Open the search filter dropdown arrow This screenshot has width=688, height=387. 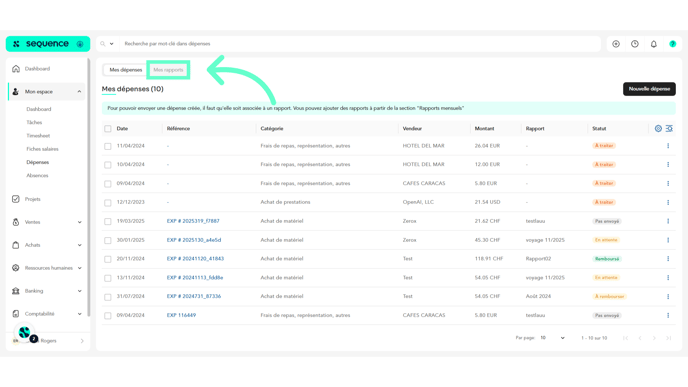tap(111, 44)
